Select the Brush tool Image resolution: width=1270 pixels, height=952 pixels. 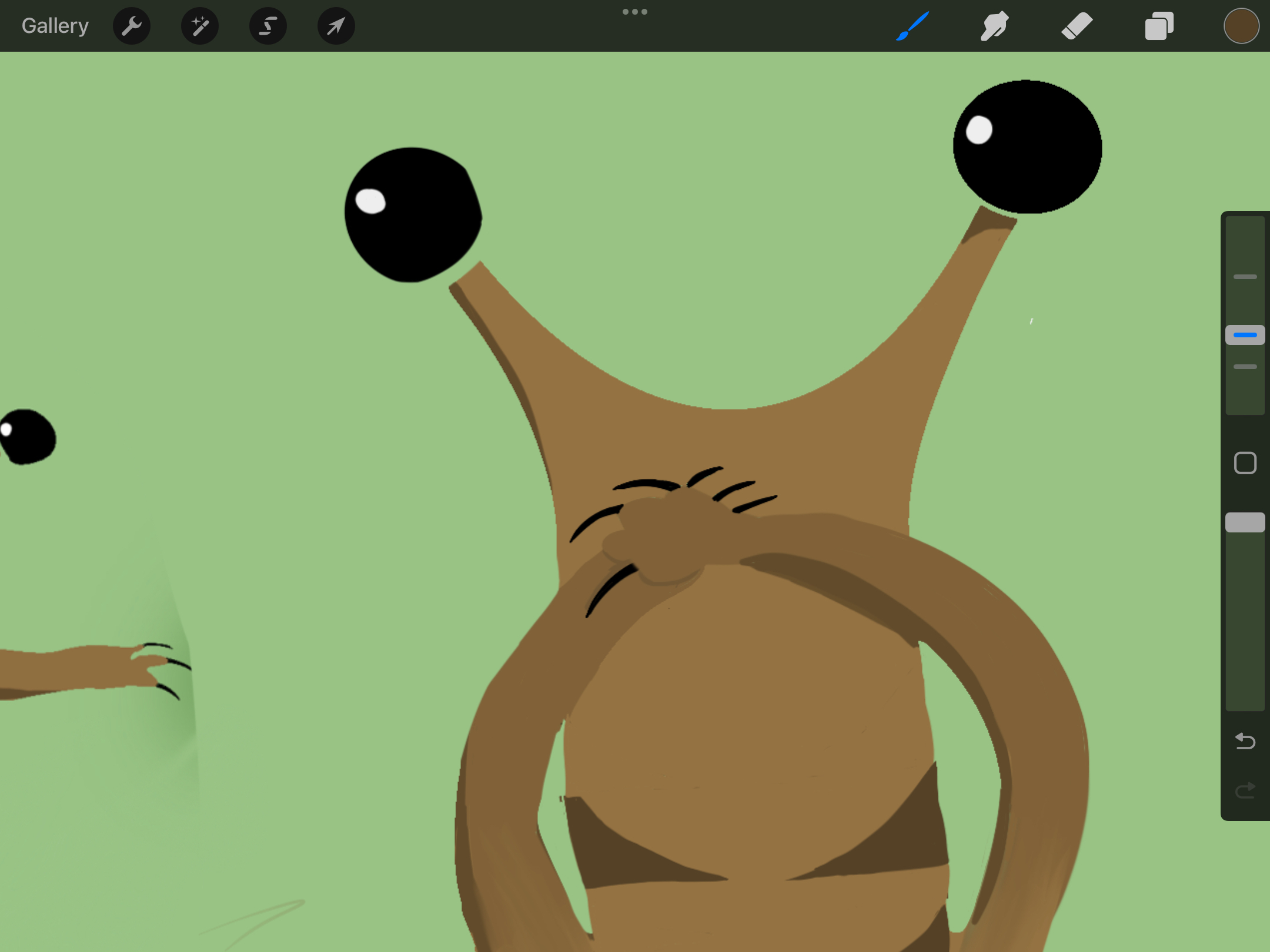tap(913, 26)
